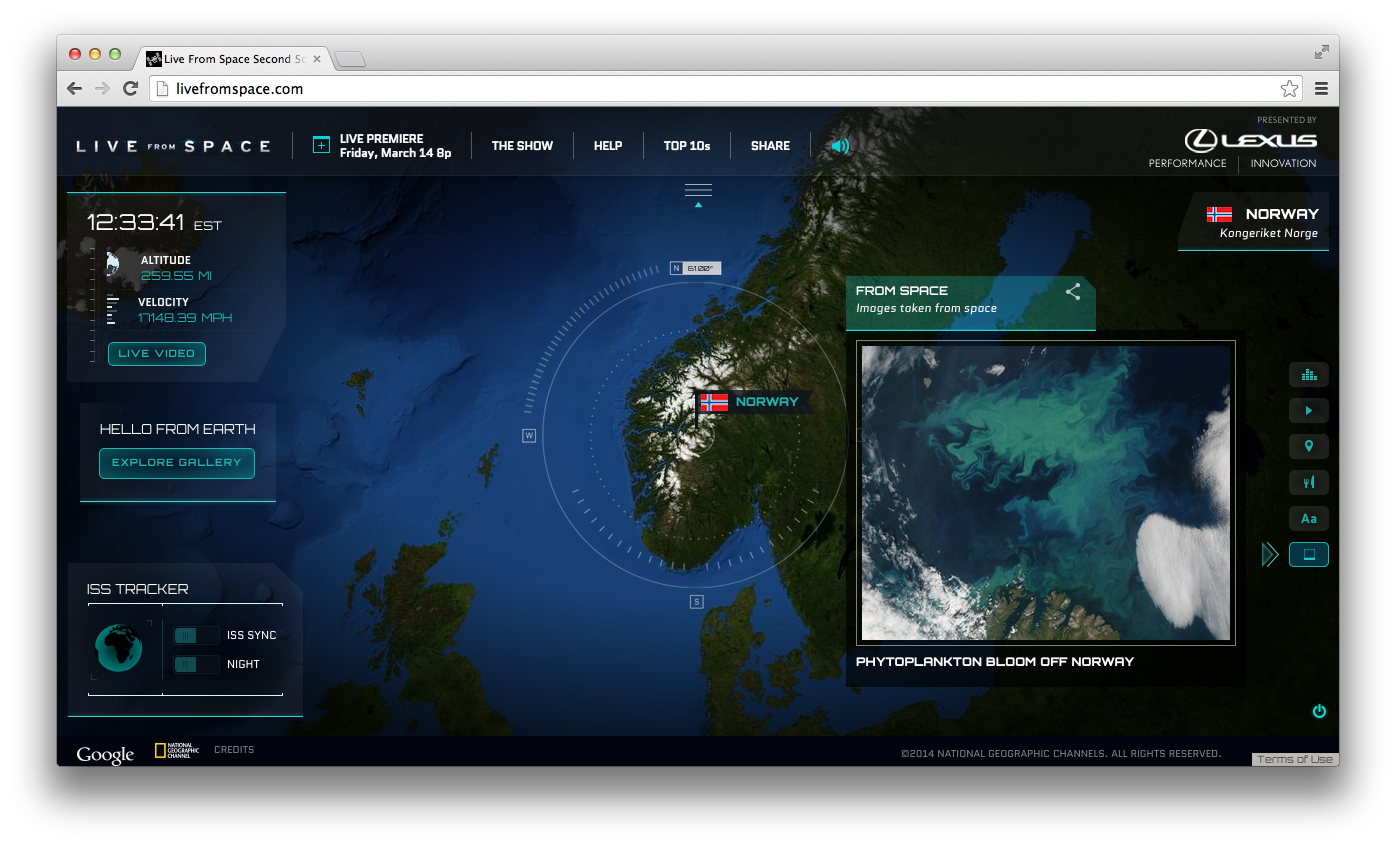Click the 17148.39 MPH velocity value

[x=185, y=319]
